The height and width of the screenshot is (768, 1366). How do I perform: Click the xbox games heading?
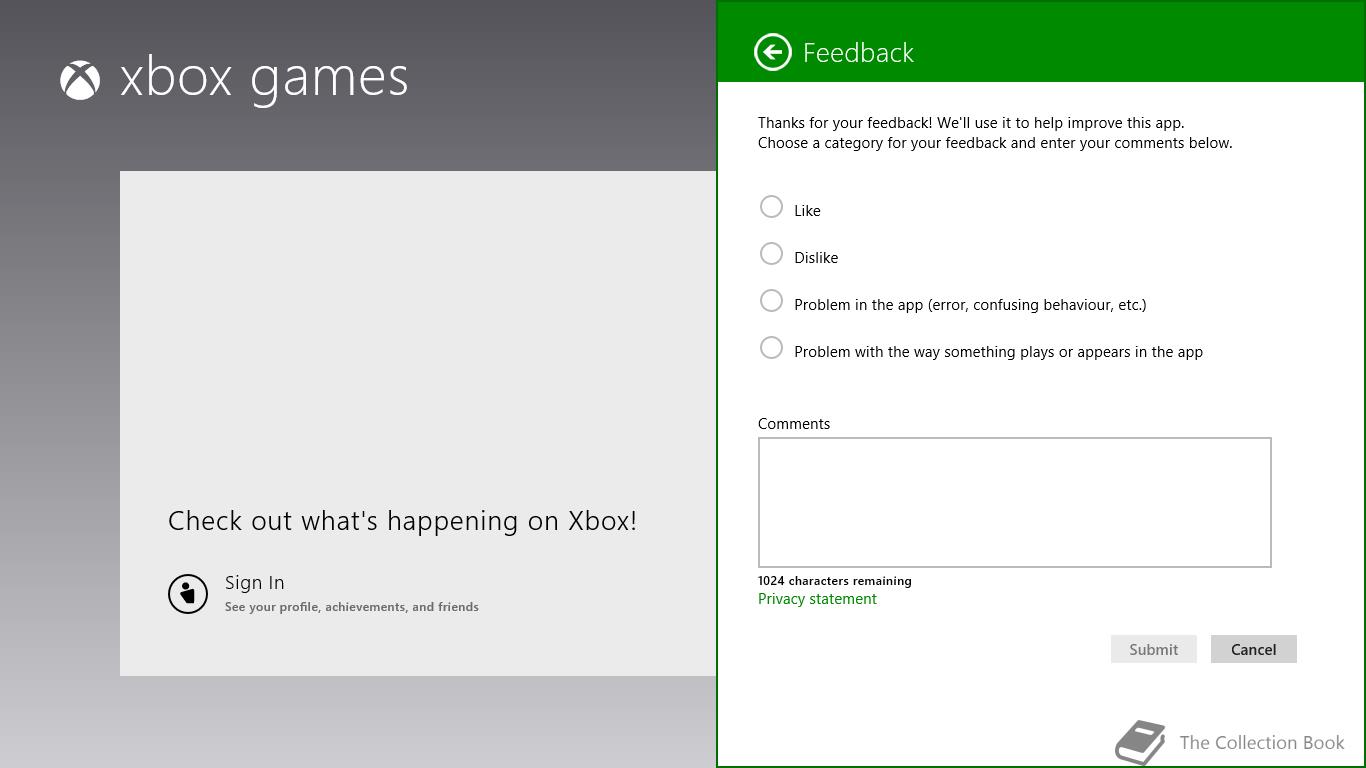click(x=264, y=80)
